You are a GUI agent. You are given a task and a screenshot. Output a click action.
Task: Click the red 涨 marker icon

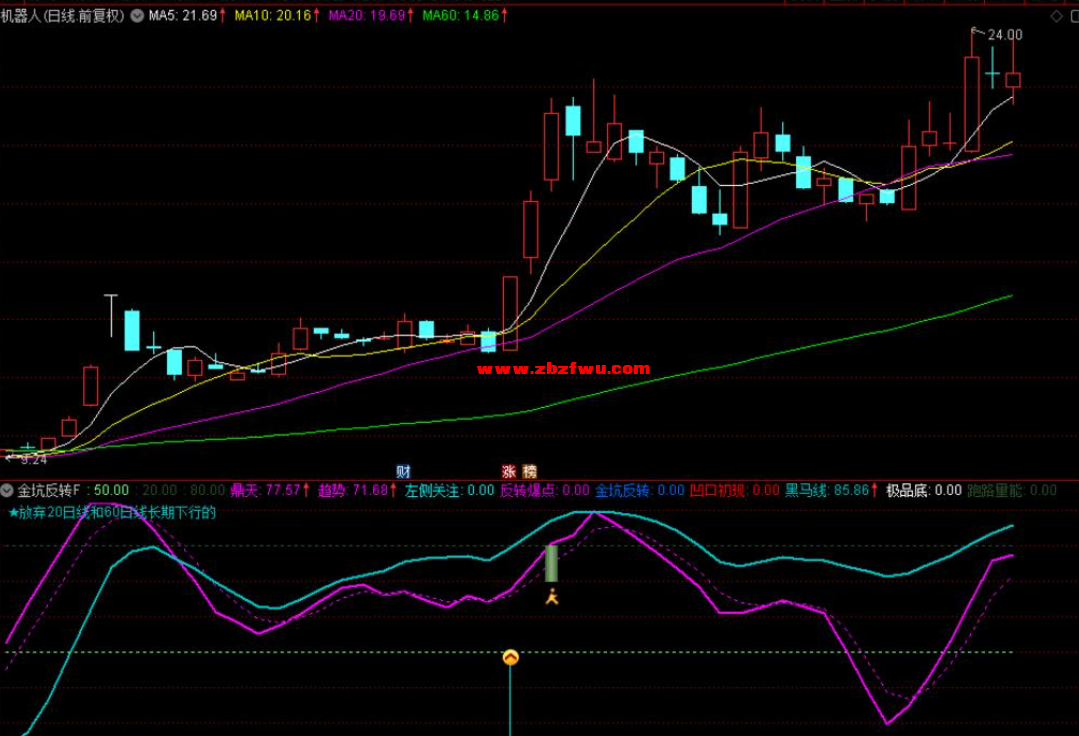[x=509, y=471]
